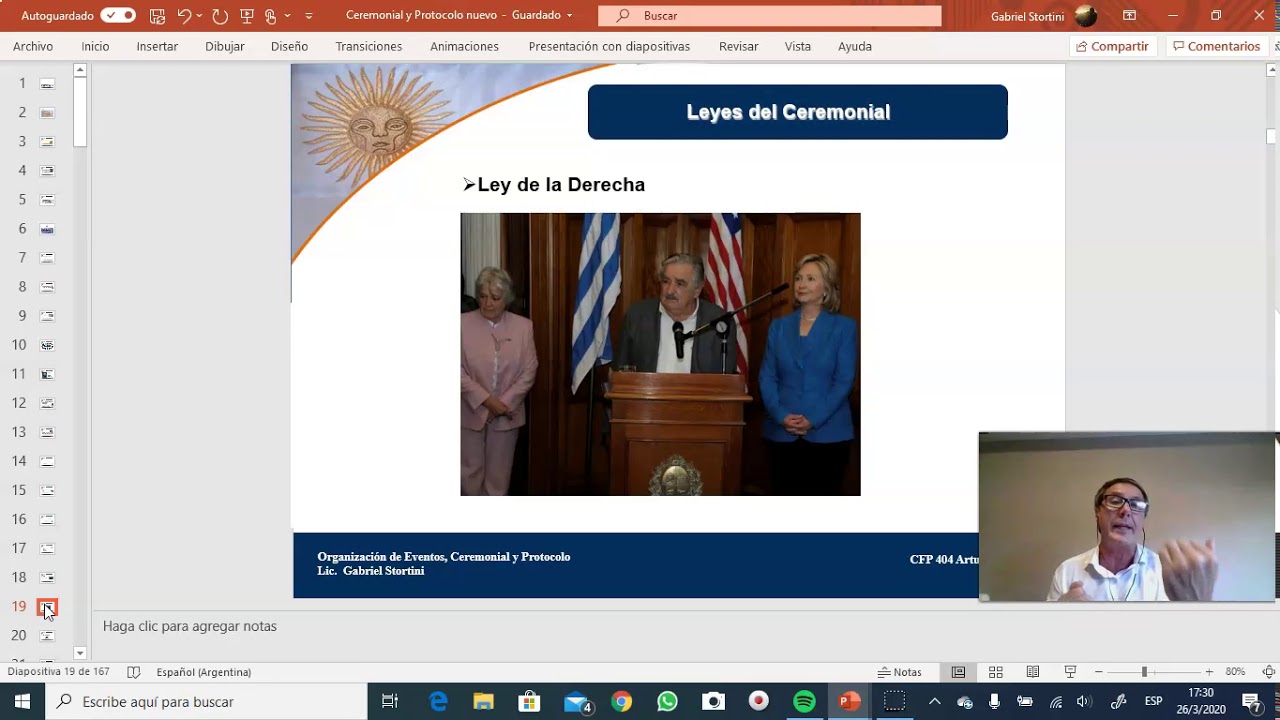Open the Windows Start menu

[x=22, y=702]
